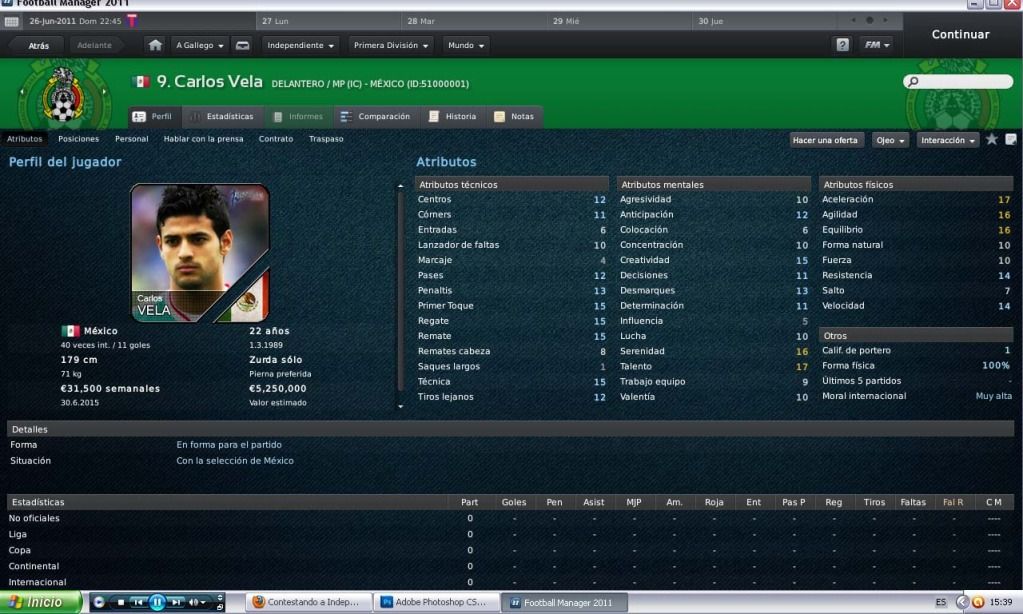Open the player note icon beside the star
The height and width of the screenshot is (614, 1023).
tap(1011, 140)
